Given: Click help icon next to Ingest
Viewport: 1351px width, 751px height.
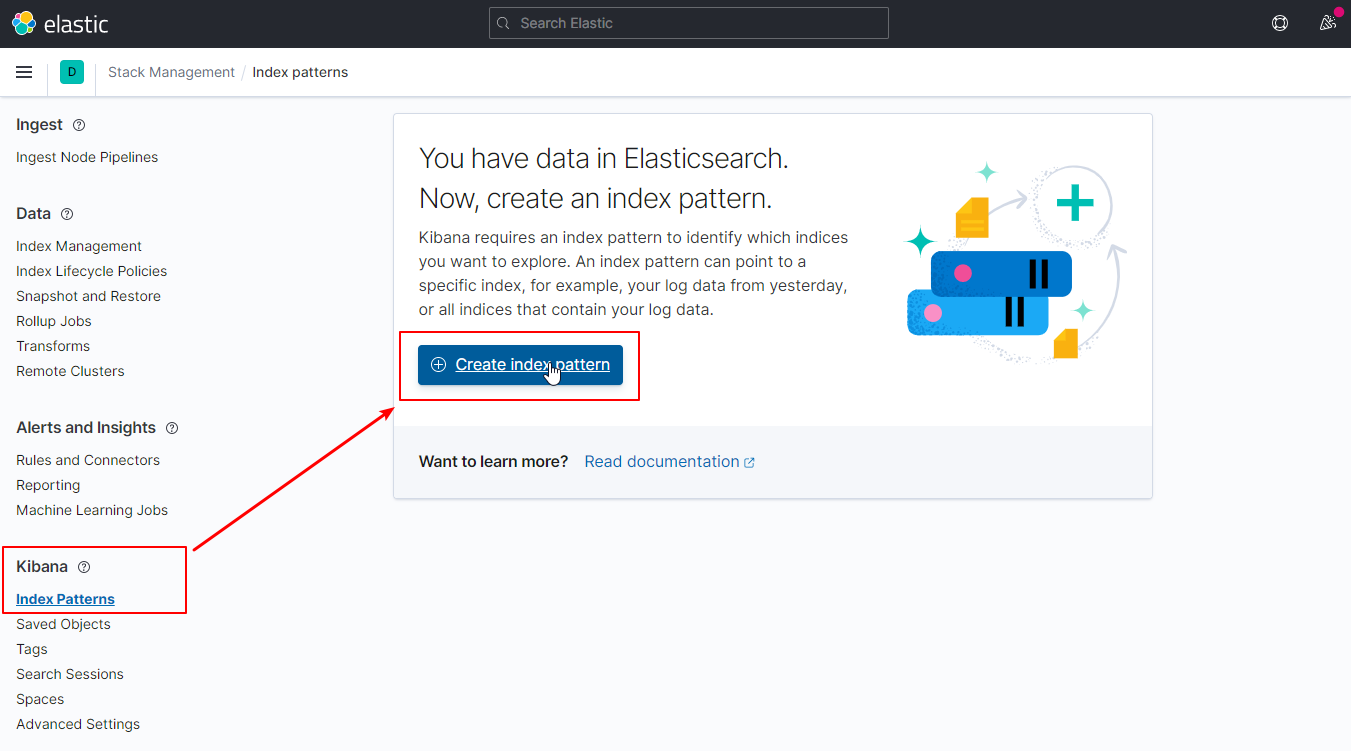Looking at the screenshot, I should tap(79, 125).
